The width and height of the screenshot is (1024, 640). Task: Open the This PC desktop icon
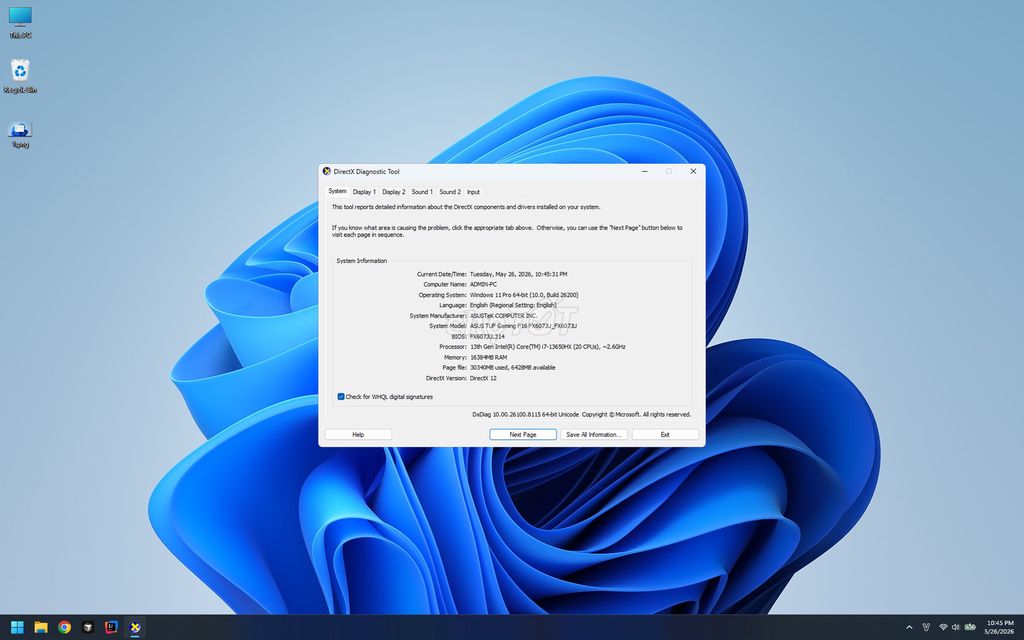pos(20,22)
